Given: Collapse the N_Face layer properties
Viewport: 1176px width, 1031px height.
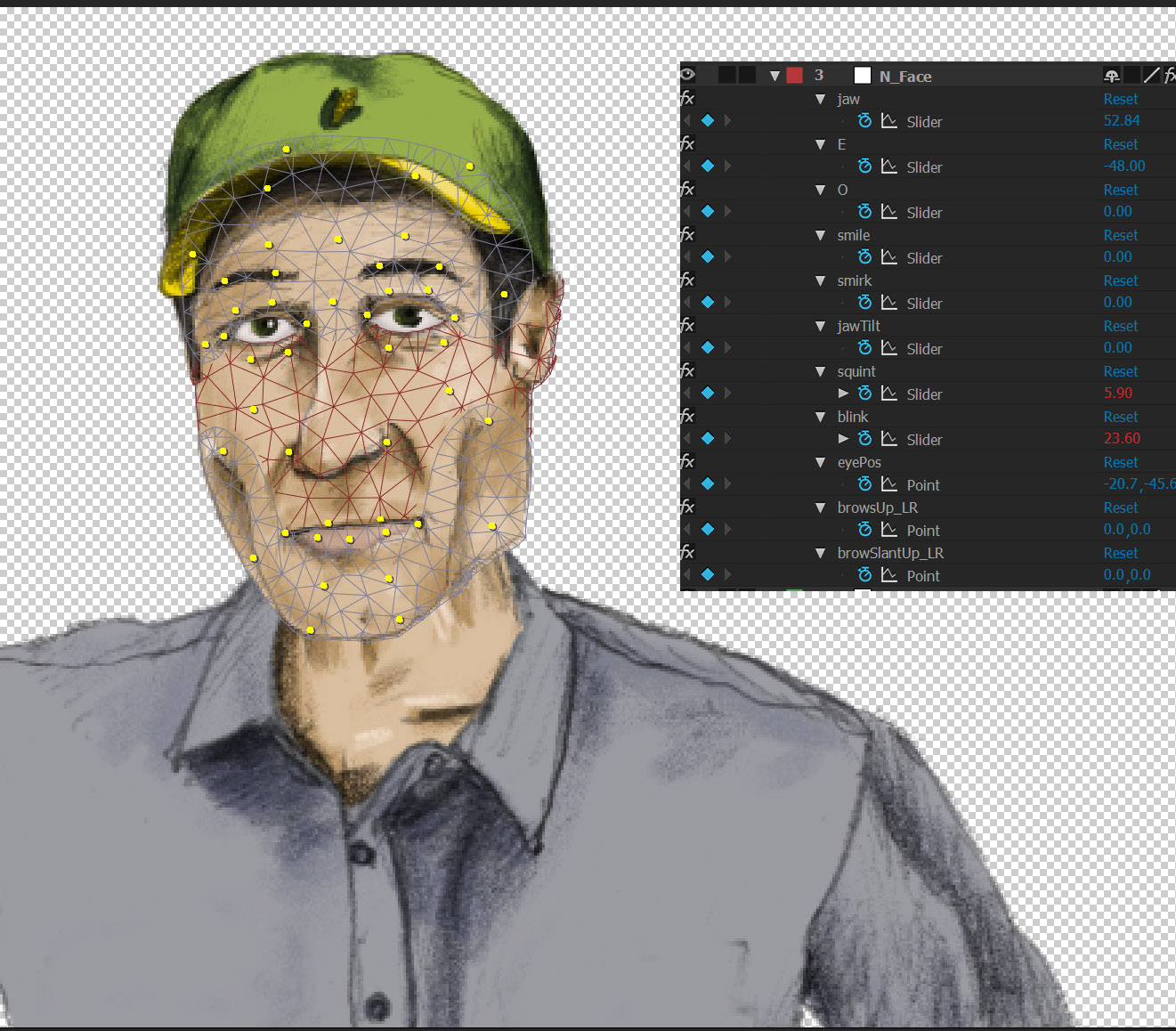Looking at the screenshot, I should point(775,76).
